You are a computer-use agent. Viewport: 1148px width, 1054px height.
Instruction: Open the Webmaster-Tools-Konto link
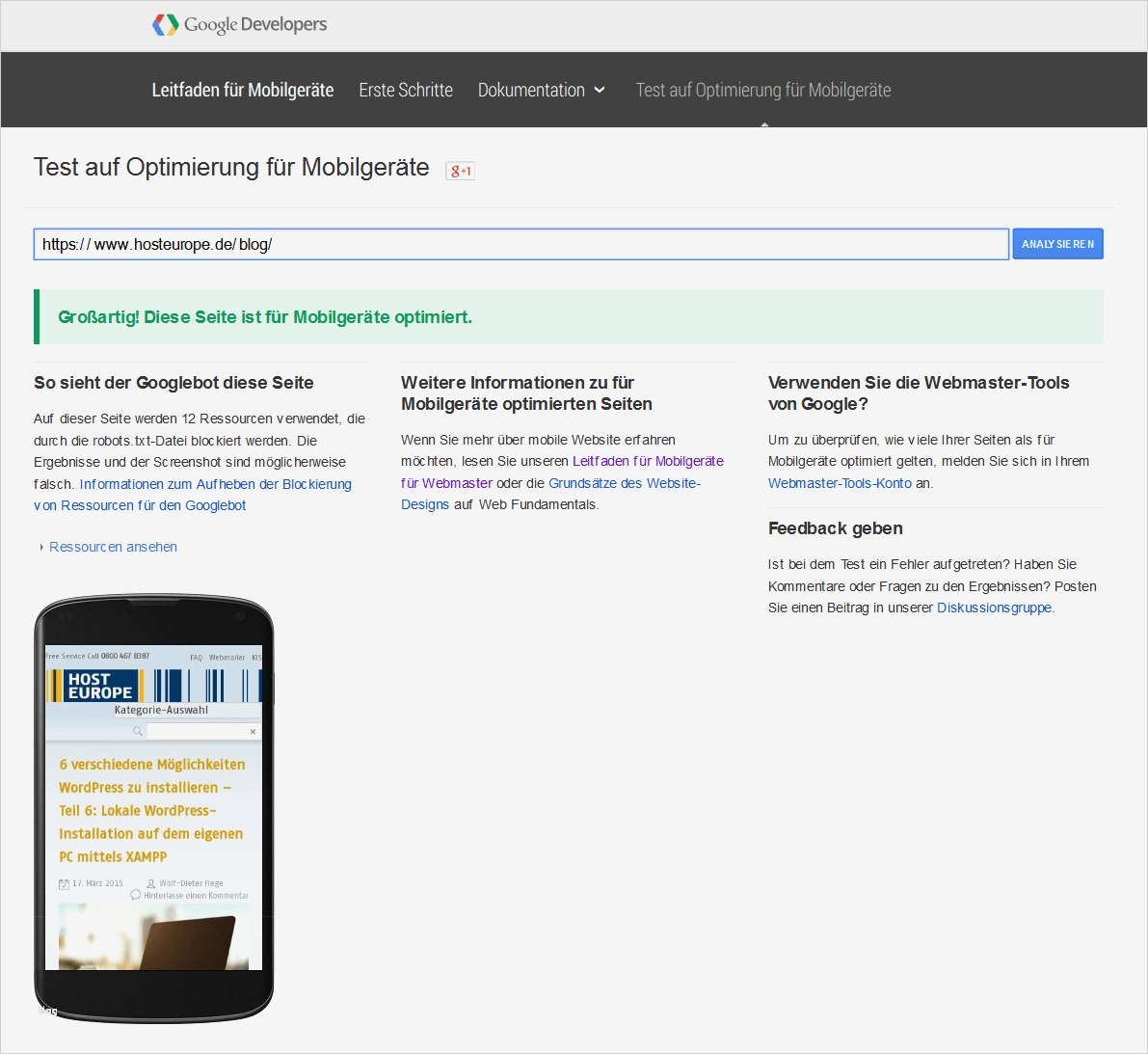[x=840, y=483]
